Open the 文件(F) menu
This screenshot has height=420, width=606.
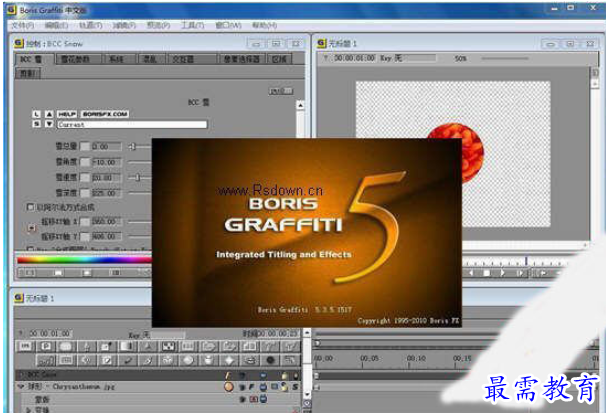pos(22,26)
